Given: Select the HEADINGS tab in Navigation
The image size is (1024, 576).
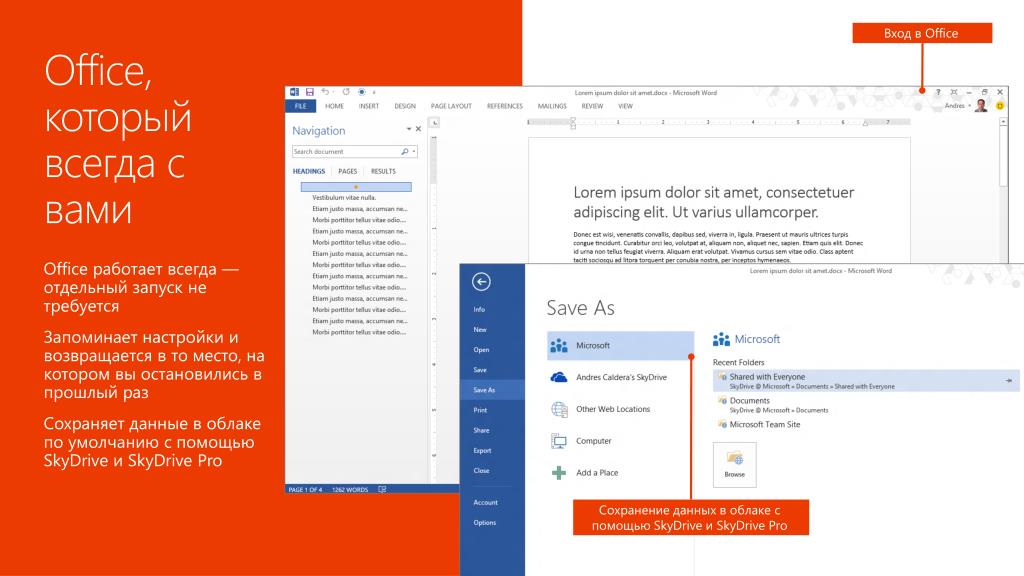Looking at the screenshot, I should 309,171.
